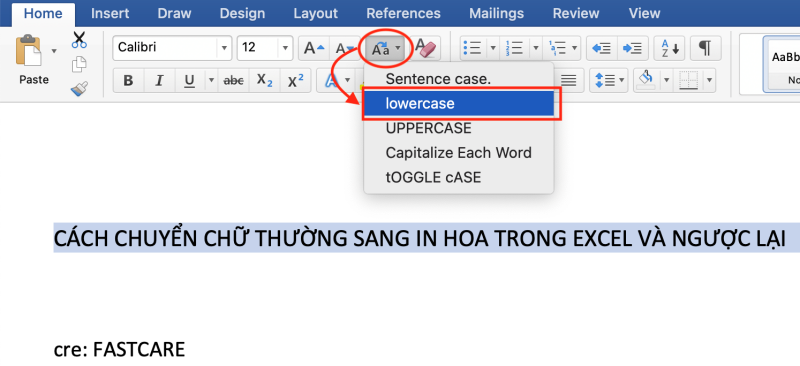
Task: Expand the underline style arrow
Action: coord(211,80)
